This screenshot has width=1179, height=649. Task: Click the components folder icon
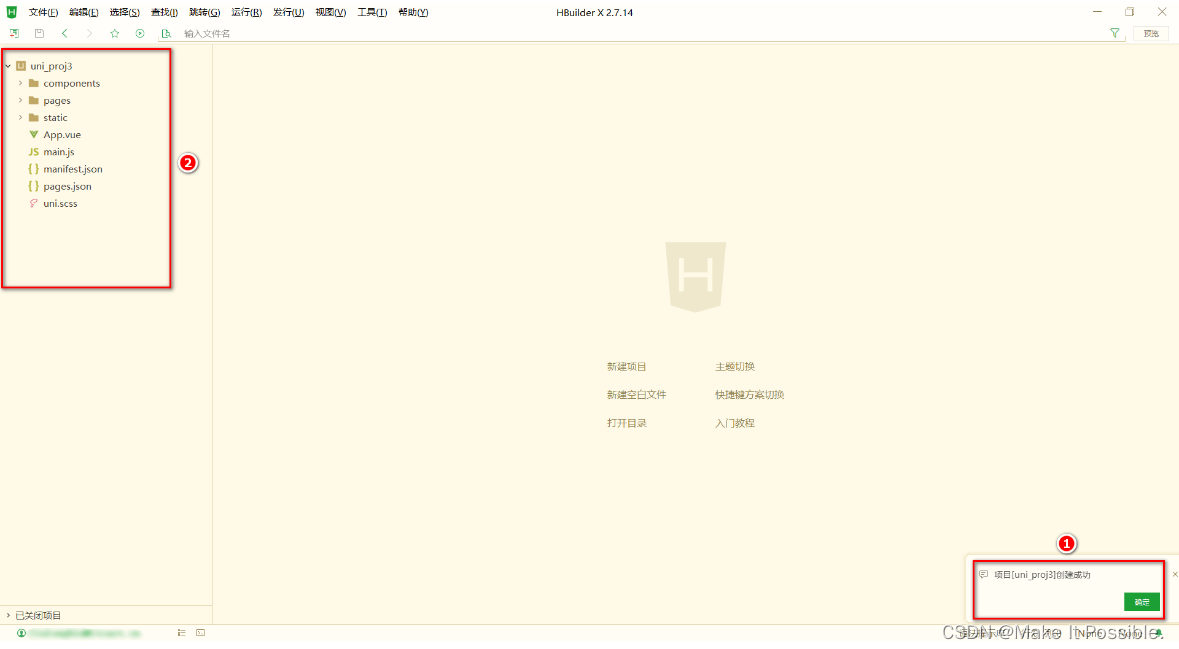click(33, 83)
